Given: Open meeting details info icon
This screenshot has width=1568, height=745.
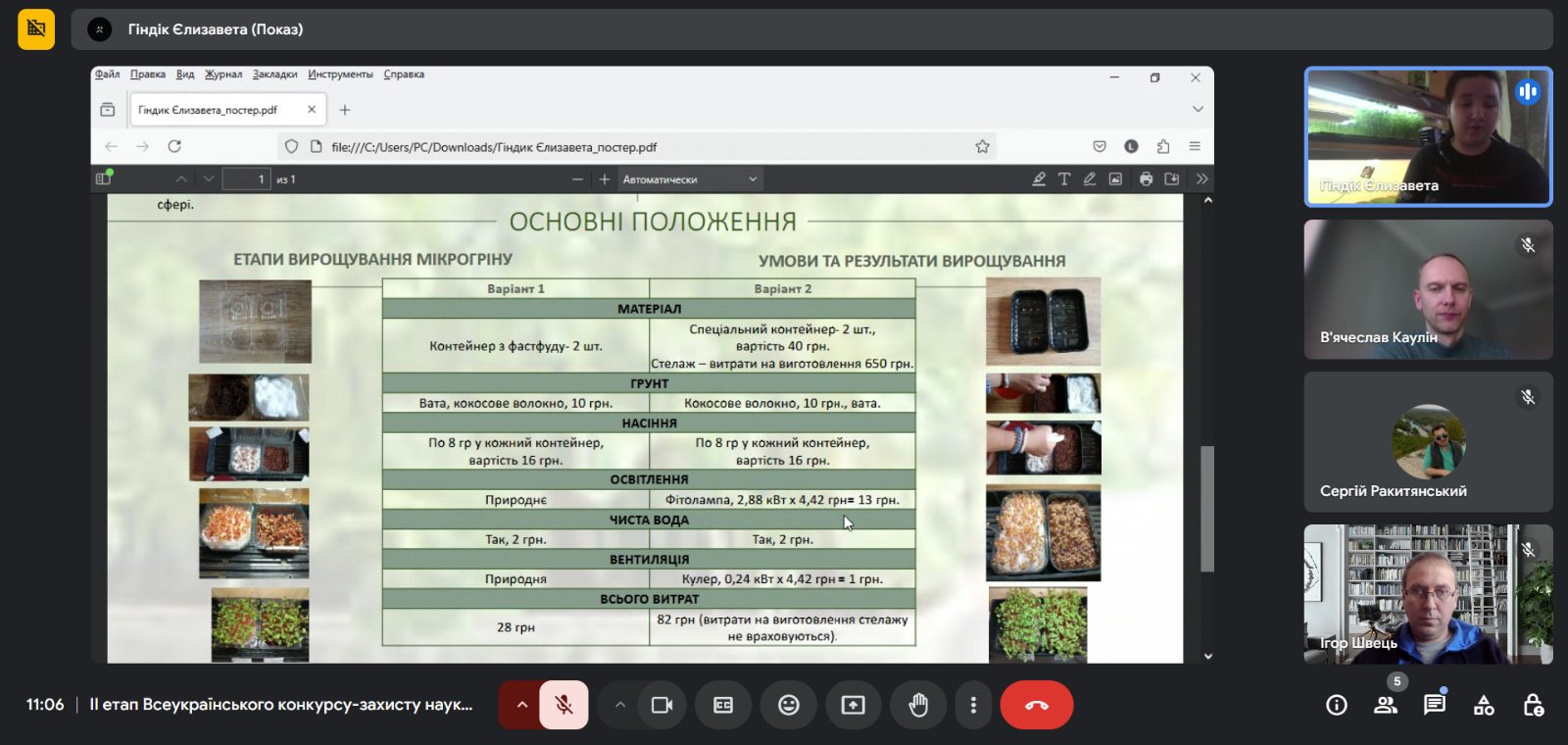Looking at the screenshot, I should click(x=1337, y=705).
